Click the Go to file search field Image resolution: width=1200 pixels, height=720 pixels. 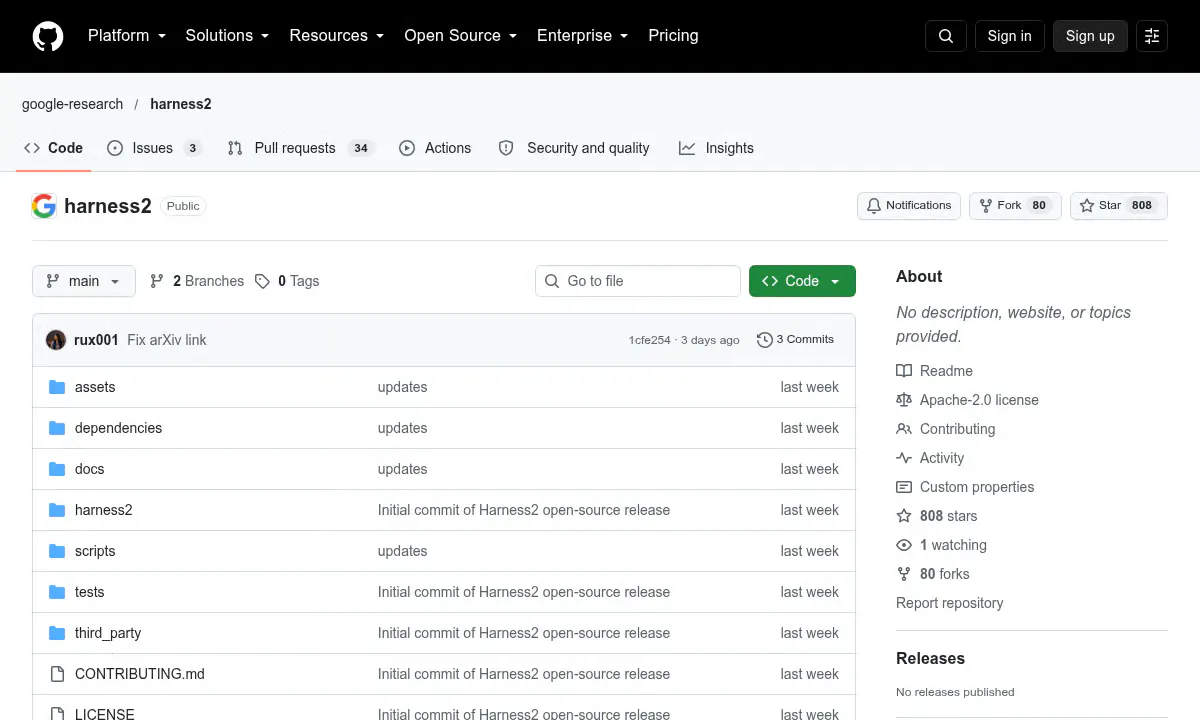tap(638, 281)
